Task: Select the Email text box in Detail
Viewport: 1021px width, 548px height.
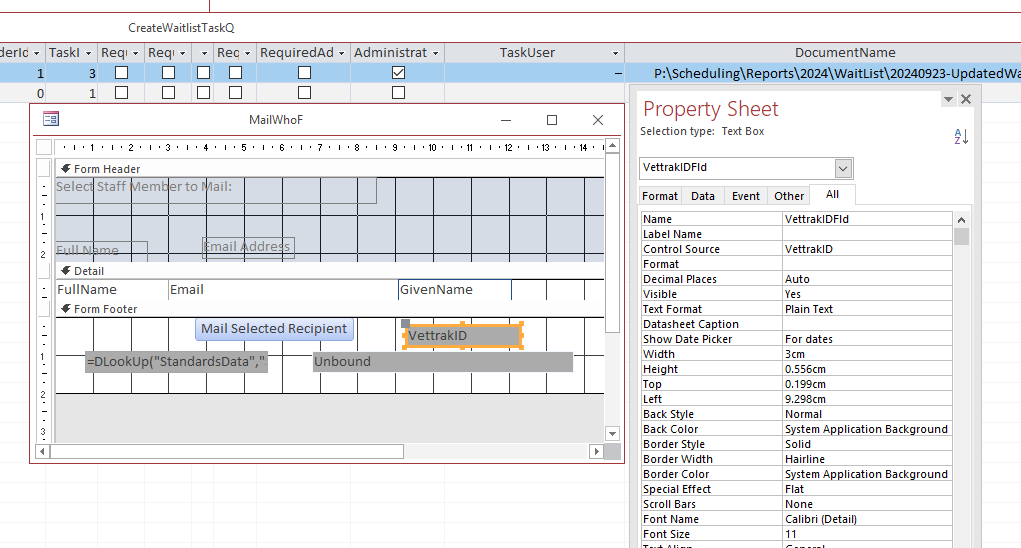Action: pyautogui.click(x=282, y=290)
